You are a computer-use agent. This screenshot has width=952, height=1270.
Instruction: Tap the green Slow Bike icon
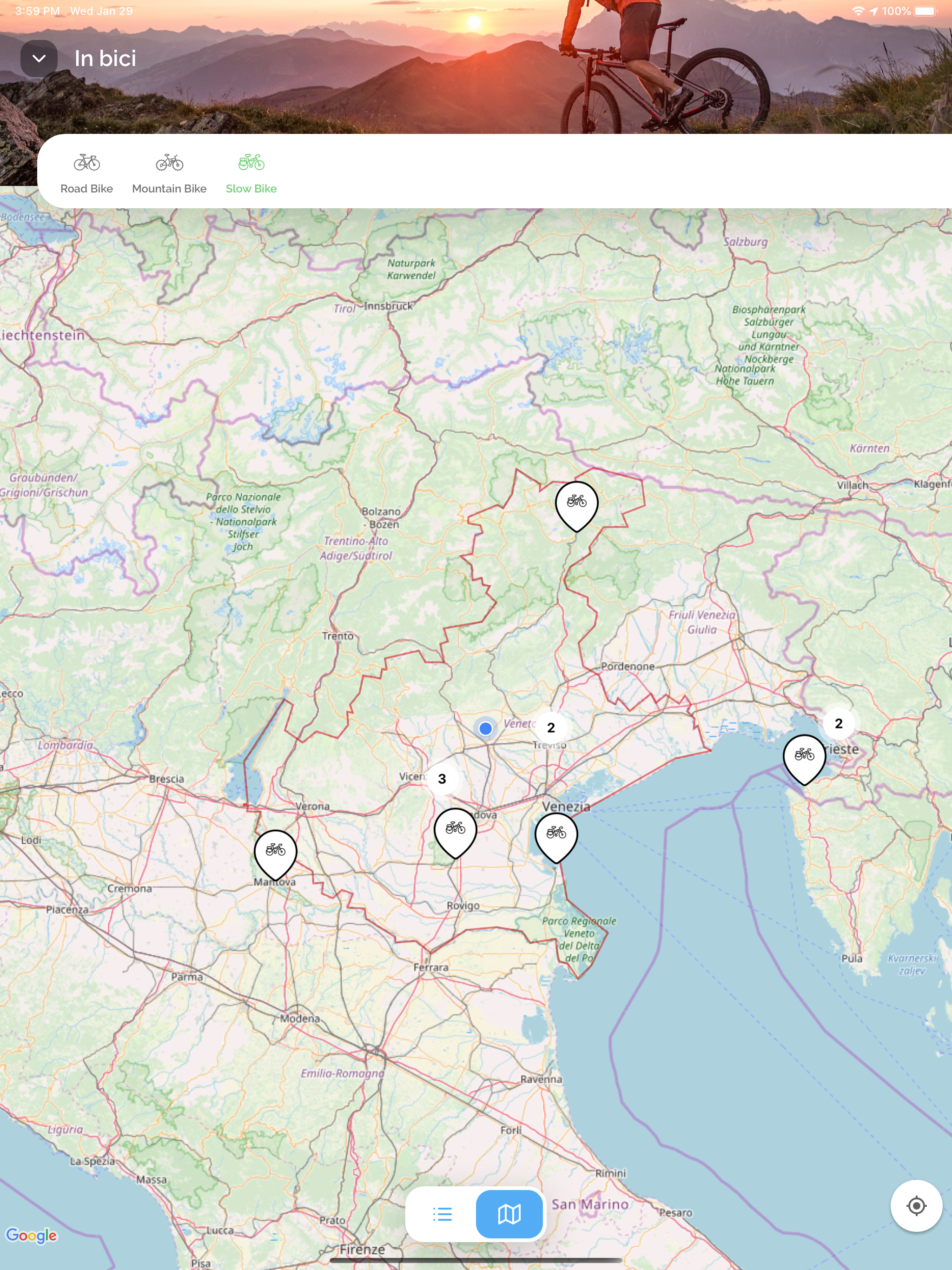point(251,163)
